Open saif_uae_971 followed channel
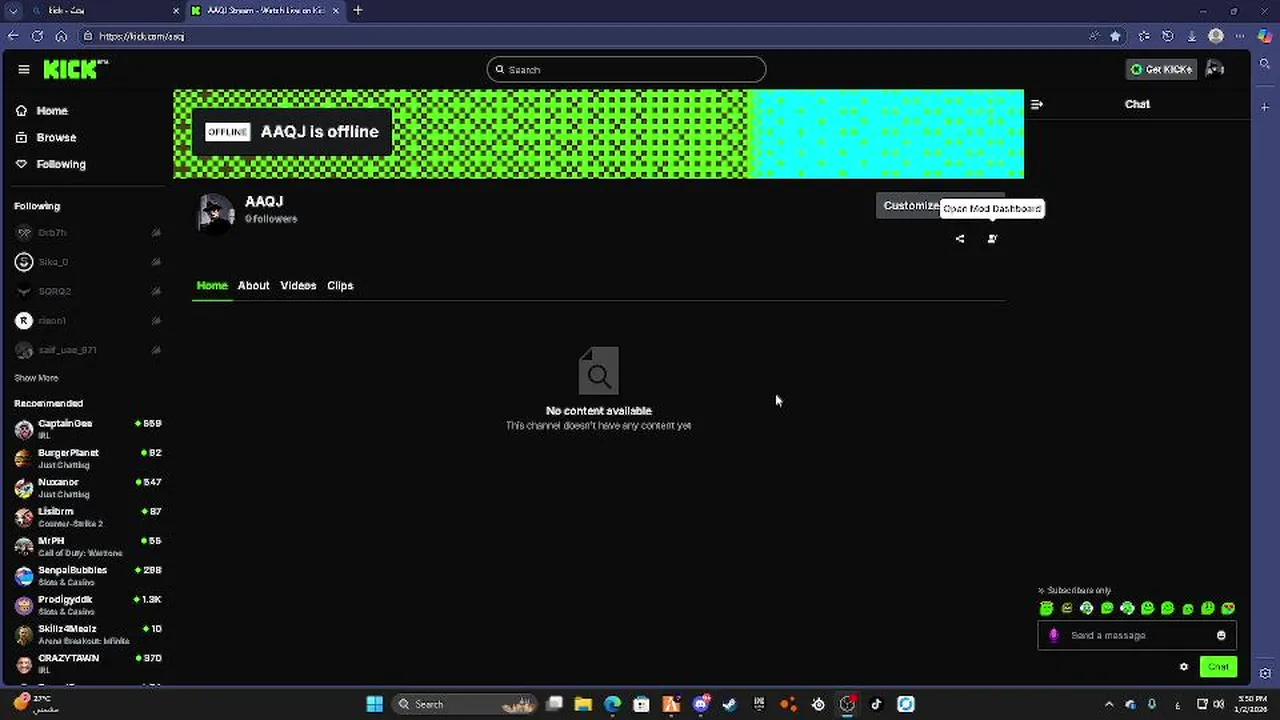Screen dimensions: 1280x720 click(x=88, y=350)
